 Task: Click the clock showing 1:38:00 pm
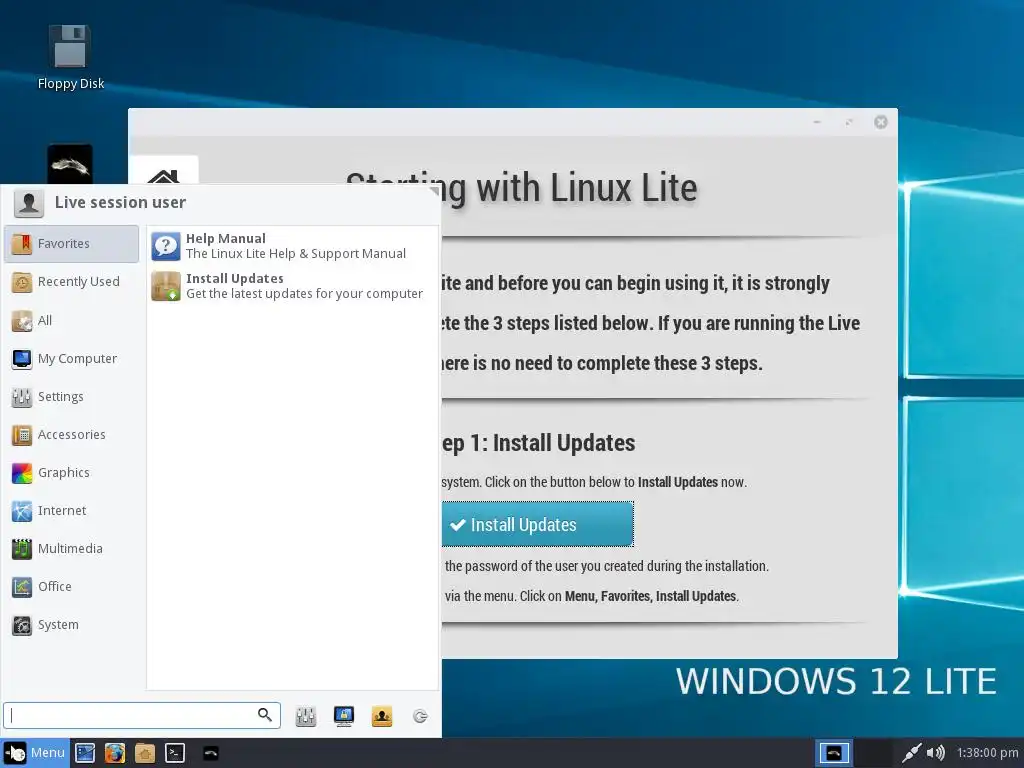(987, 753)
